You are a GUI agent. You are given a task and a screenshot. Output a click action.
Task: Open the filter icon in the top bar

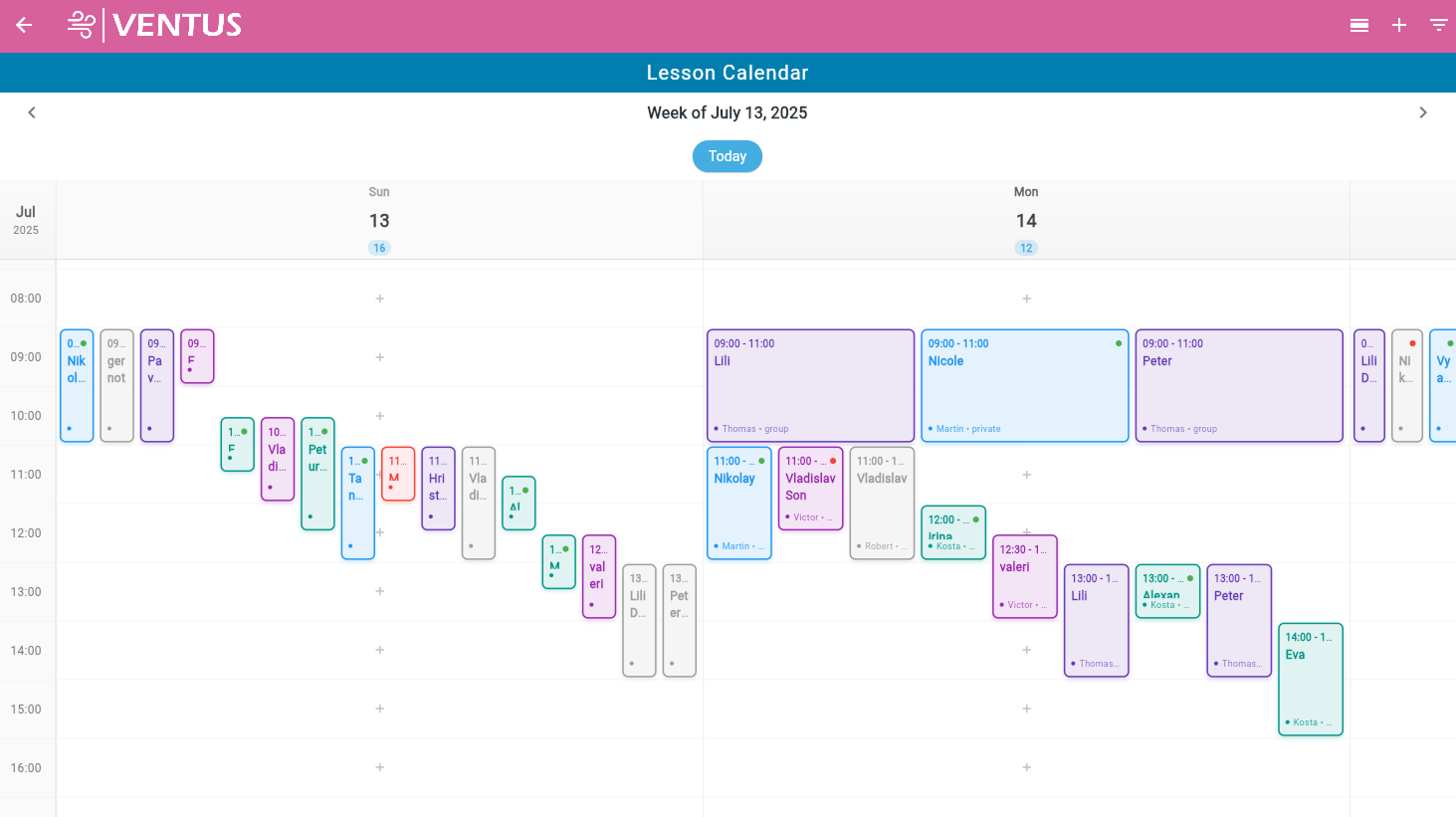(x=1439, y=25)
